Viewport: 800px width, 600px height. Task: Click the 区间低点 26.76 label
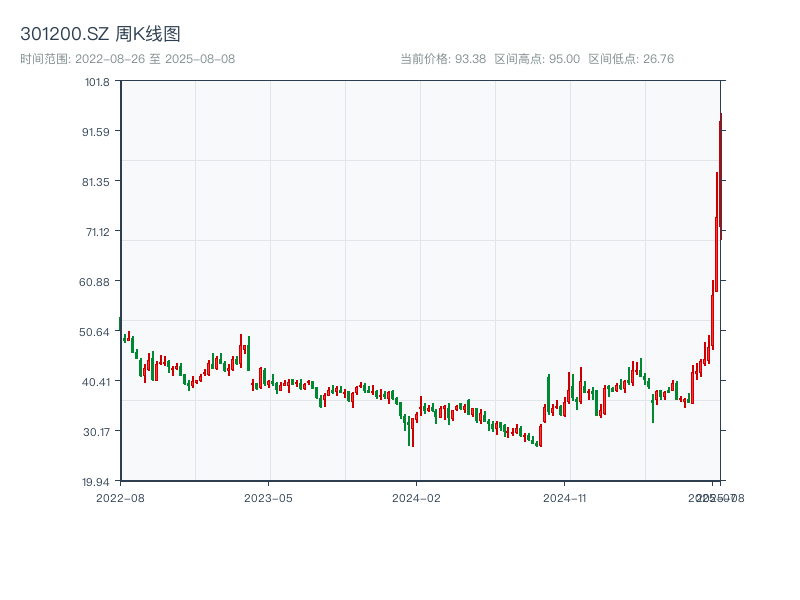631,59
